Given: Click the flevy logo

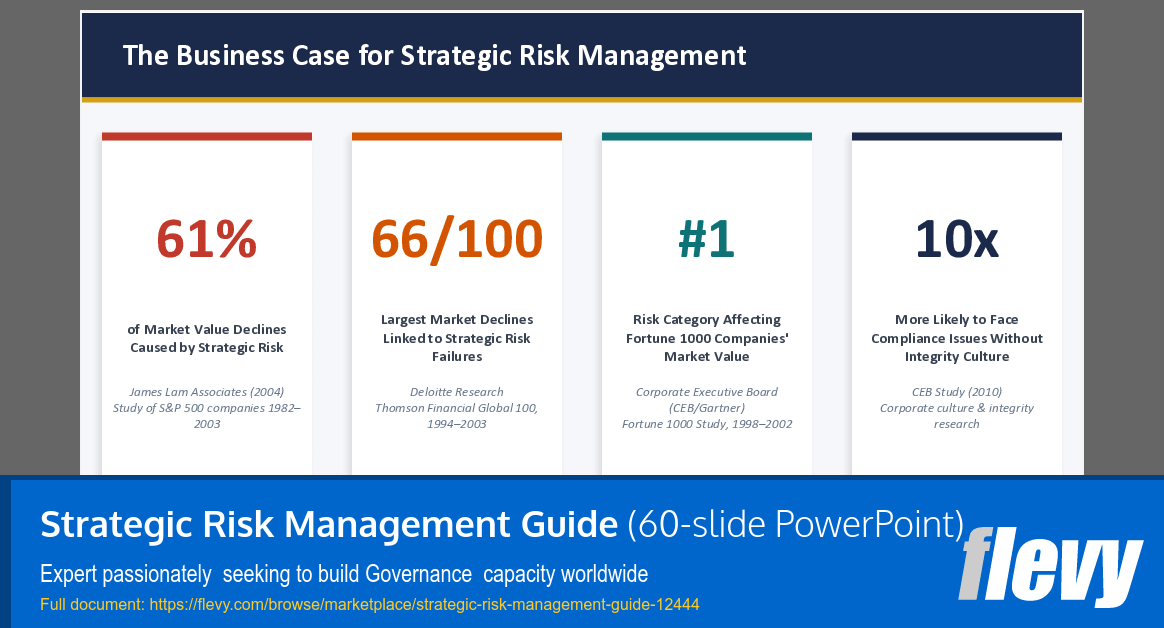Looking at the screenshot, I should [1050, 566].
